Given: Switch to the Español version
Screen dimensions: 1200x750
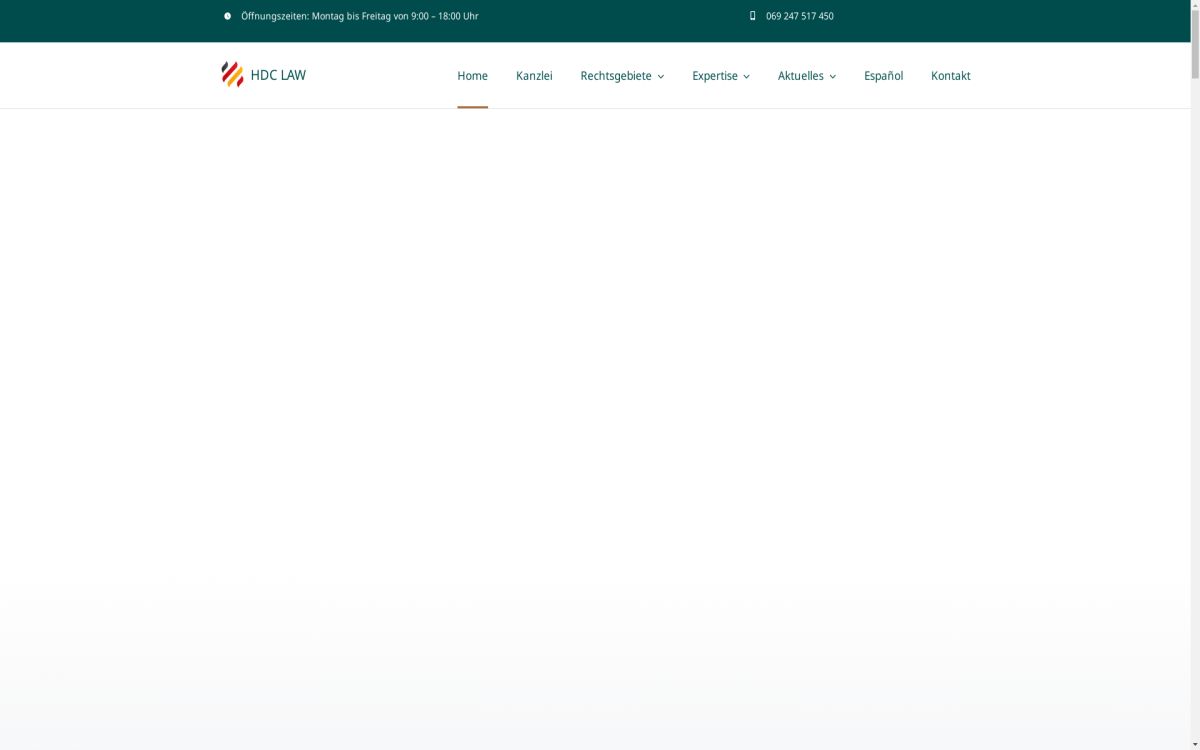Looking at the screenshot, I should [x=883, y=76].
